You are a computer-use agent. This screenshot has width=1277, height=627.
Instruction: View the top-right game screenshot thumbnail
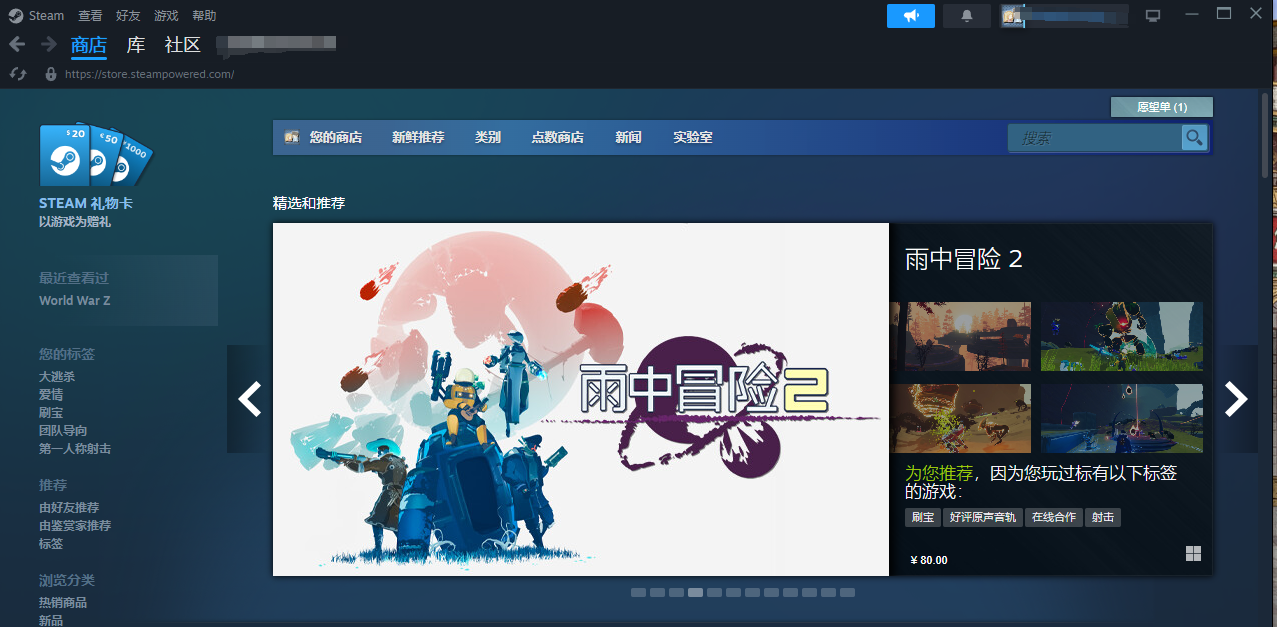[1122, 337]
